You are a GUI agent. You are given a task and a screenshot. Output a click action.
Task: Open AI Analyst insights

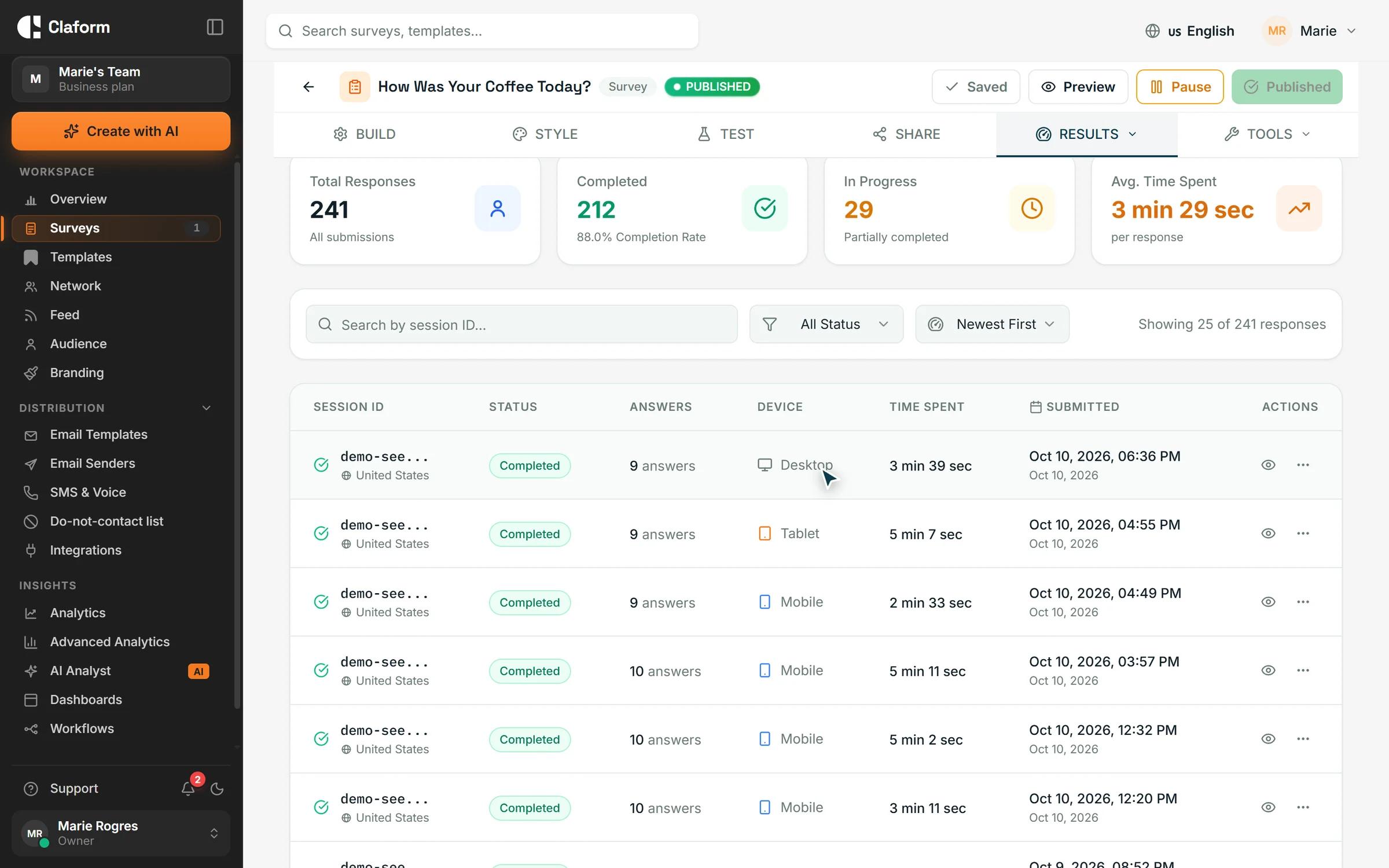pyautogui.click(x=116, y=671)
